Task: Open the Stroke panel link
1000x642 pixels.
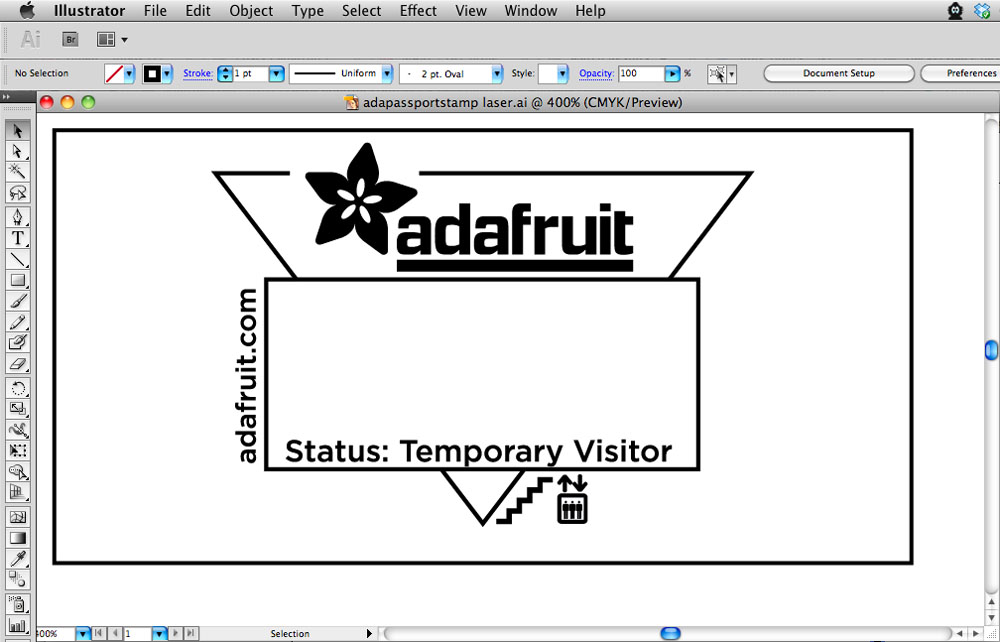Action: pyautogui.click(x=198, y=73)
